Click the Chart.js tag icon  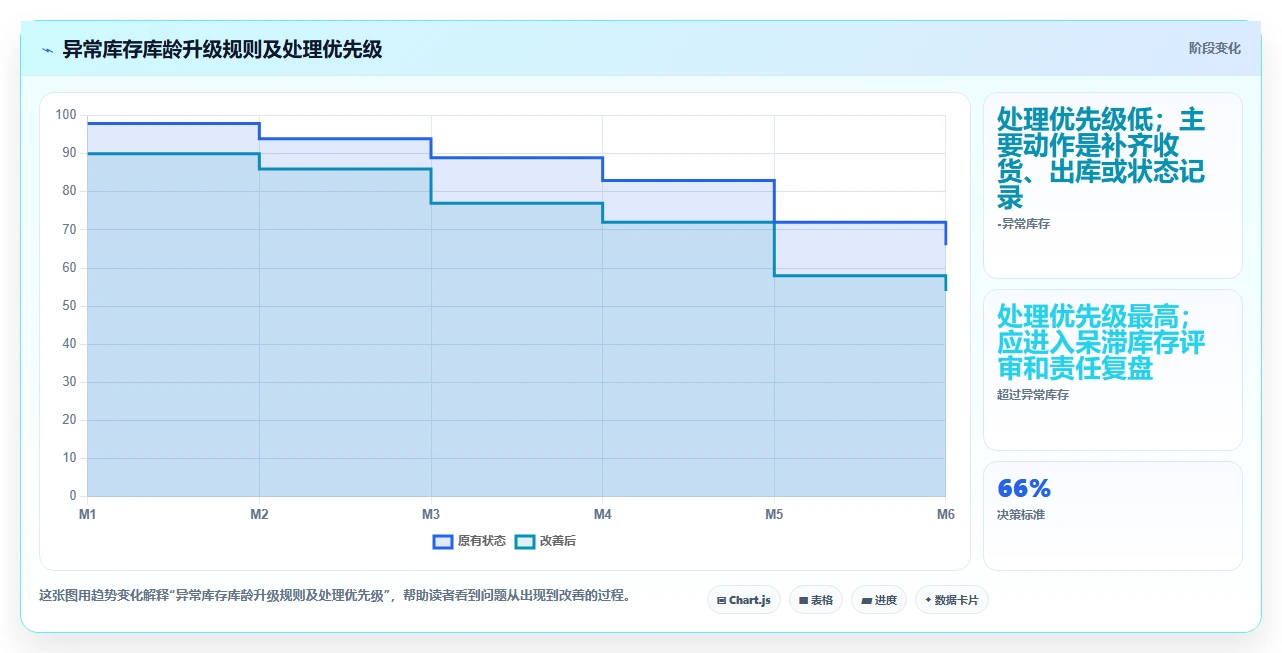721,600
